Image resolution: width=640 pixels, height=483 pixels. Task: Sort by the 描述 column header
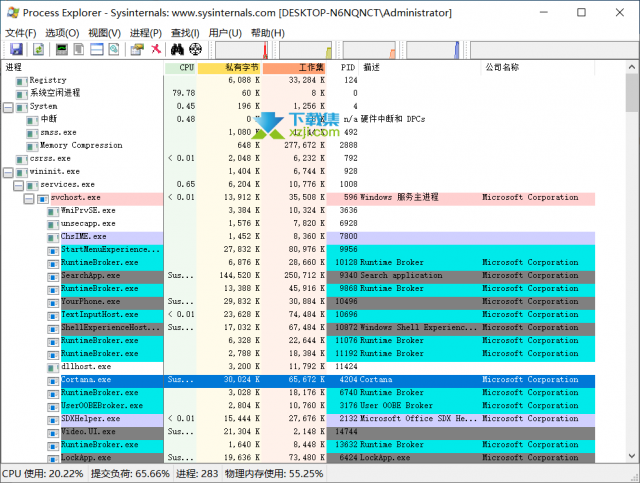coord(420,67)
